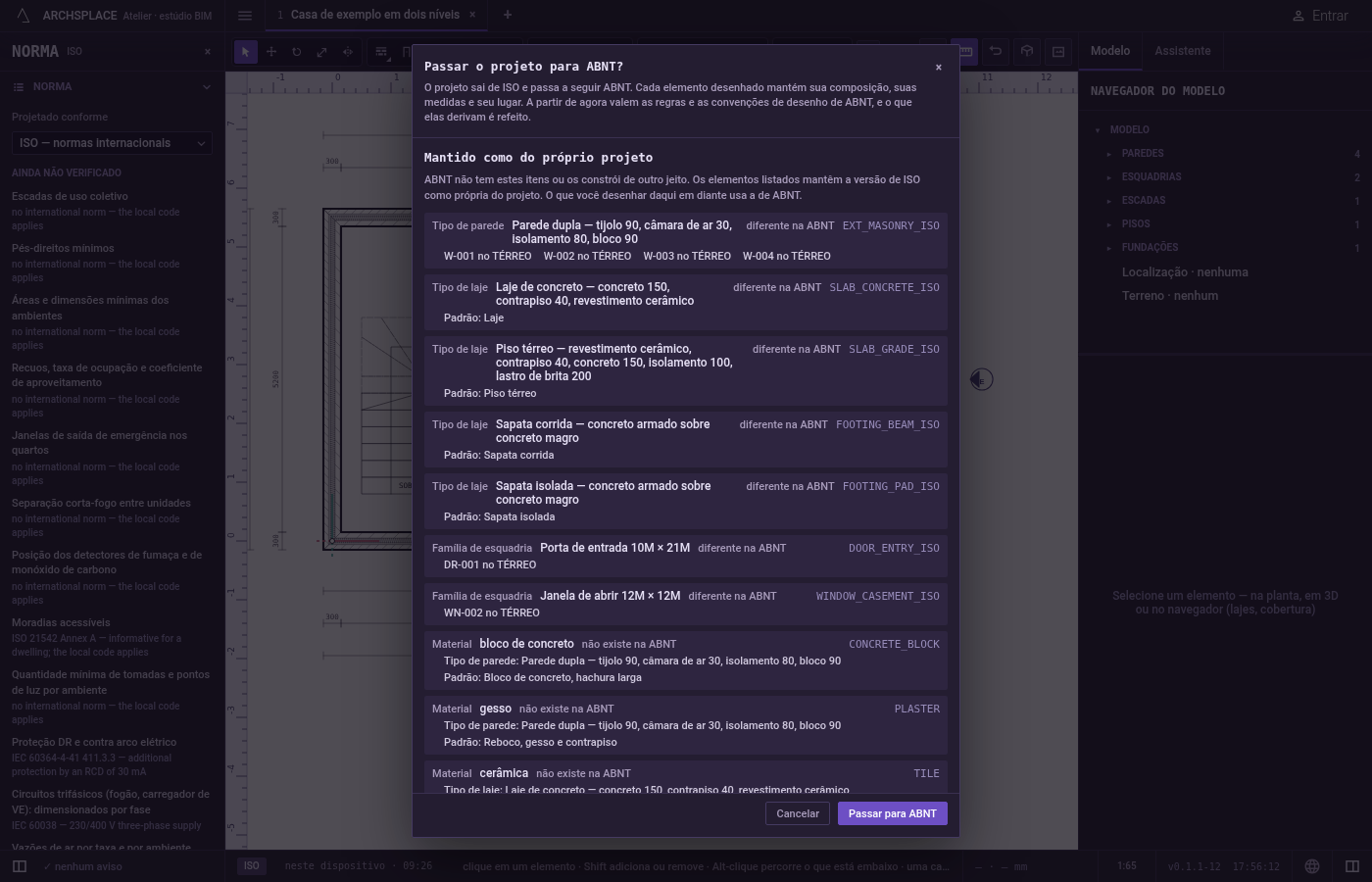The image size is (1372, 882).
Task: Switch to the Modelo tab
Action: tap(1110, 51)
